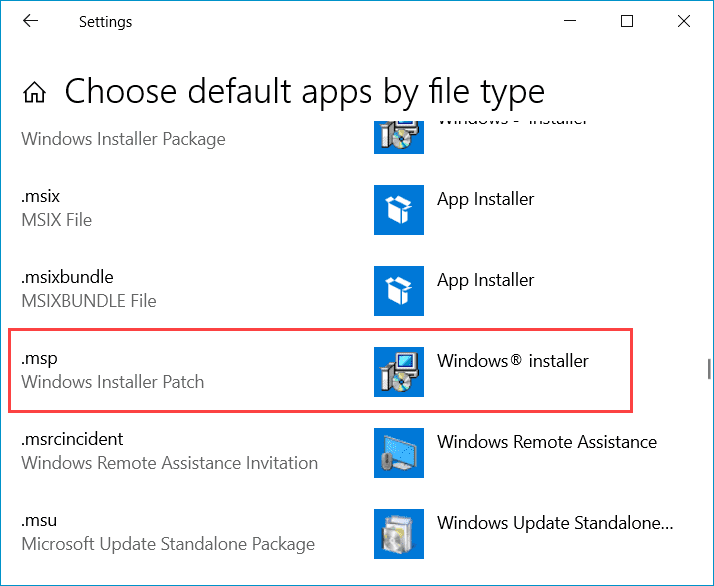The height and width of the screenshot is (586, 714).
Task: Click Microsoft Update Standalone Package description
Action: (x=168, y=545)
